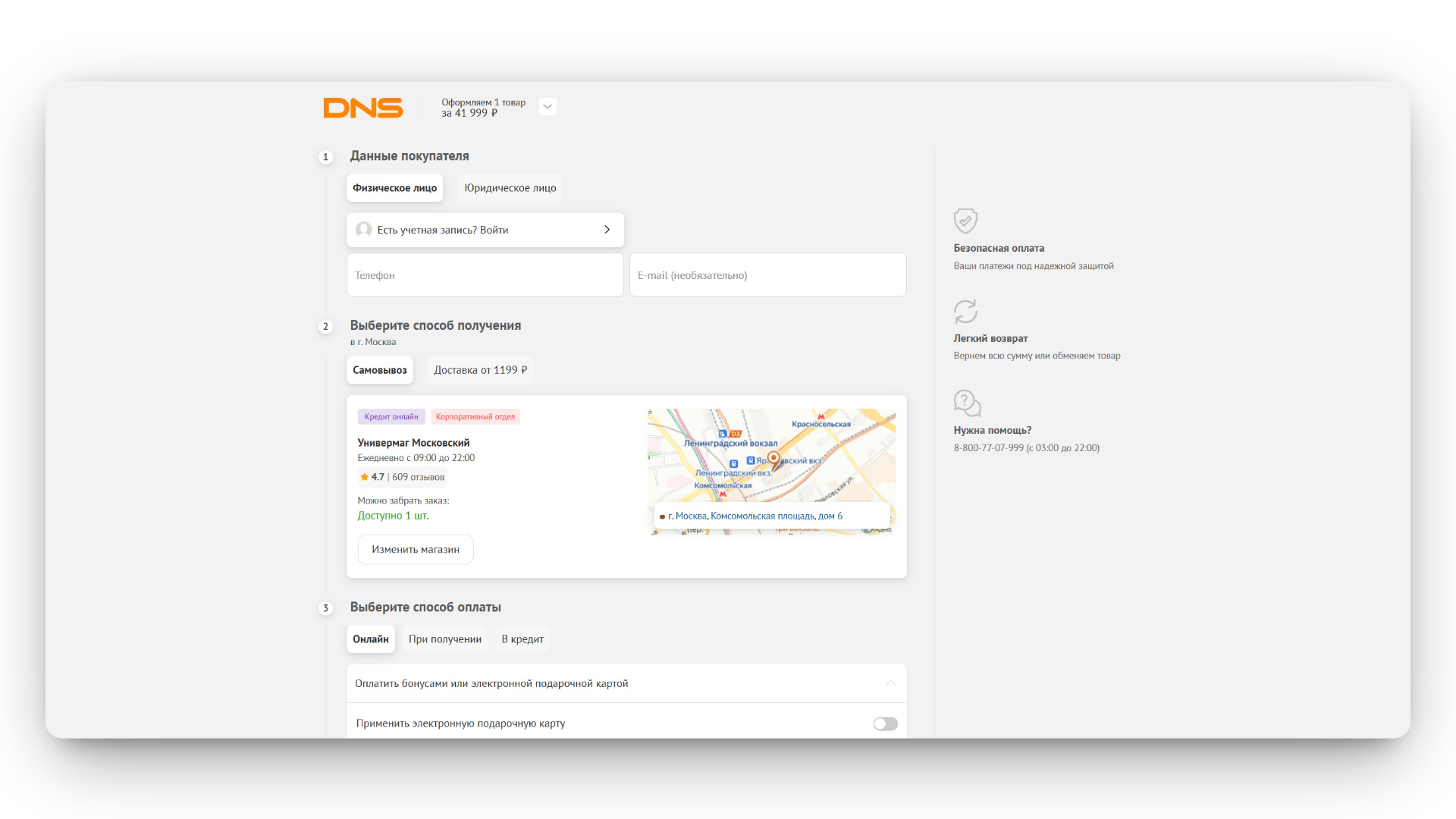Click the Красносельская metro icon on map
1456x819 pixels.
pyautogui.click(x=821, y=416)
